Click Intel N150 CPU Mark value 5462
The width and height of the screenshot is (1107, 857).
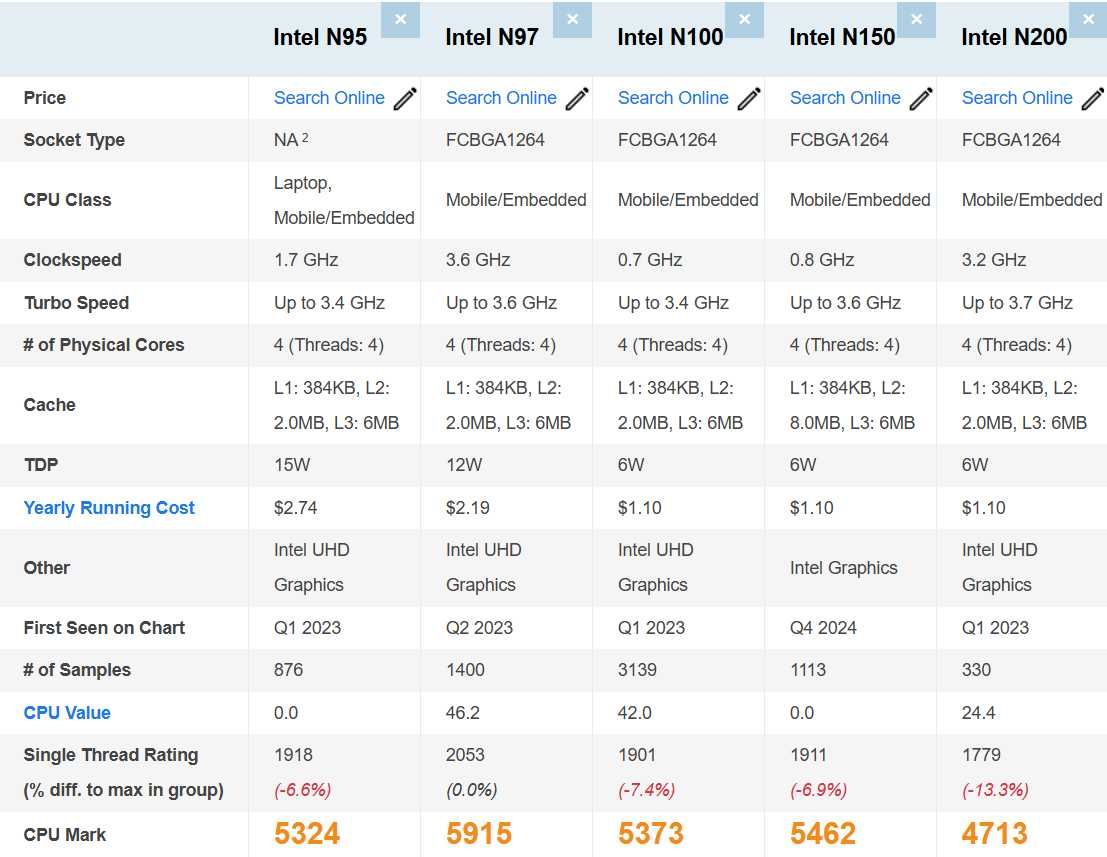823,833
